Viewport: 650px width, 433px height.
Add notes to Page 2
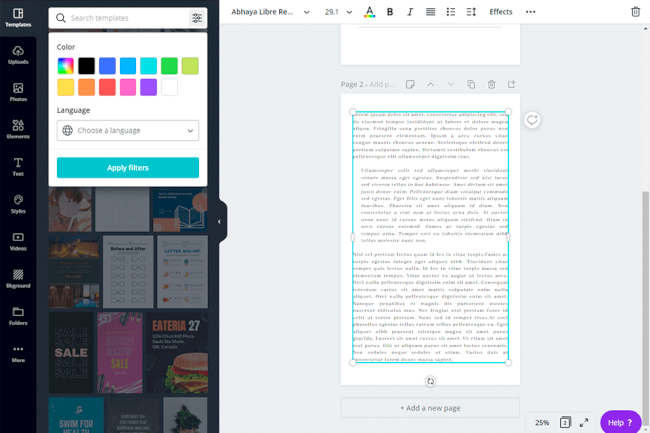410,85
